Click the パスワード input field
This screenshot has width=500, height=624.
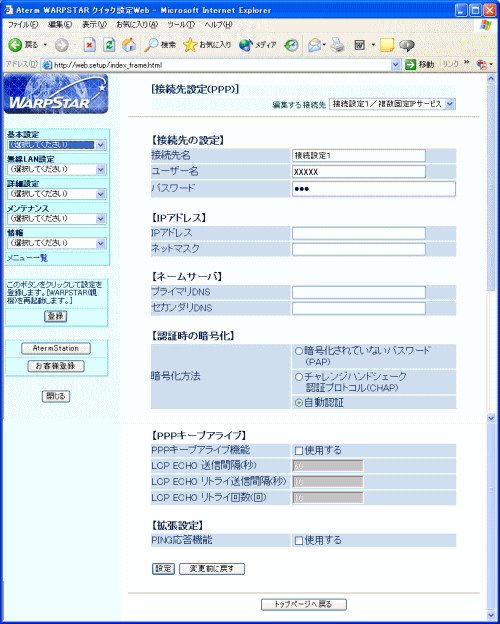(374, 189)
